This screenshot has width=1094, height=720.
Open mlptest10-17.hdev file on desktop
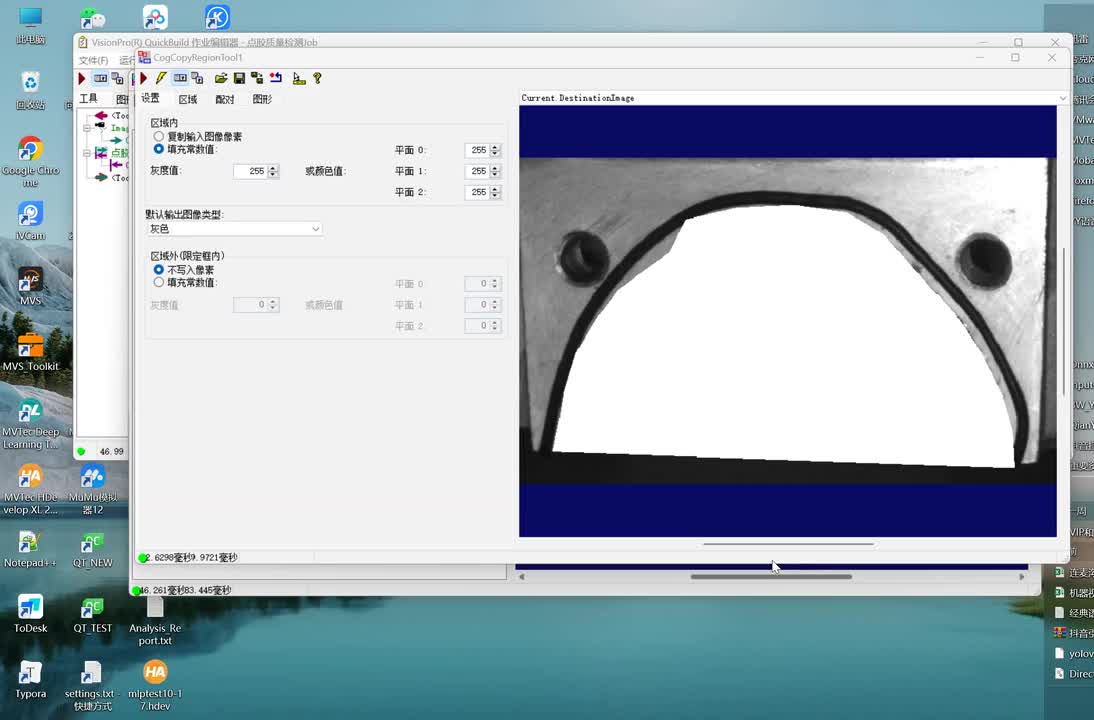coord(155,686)
